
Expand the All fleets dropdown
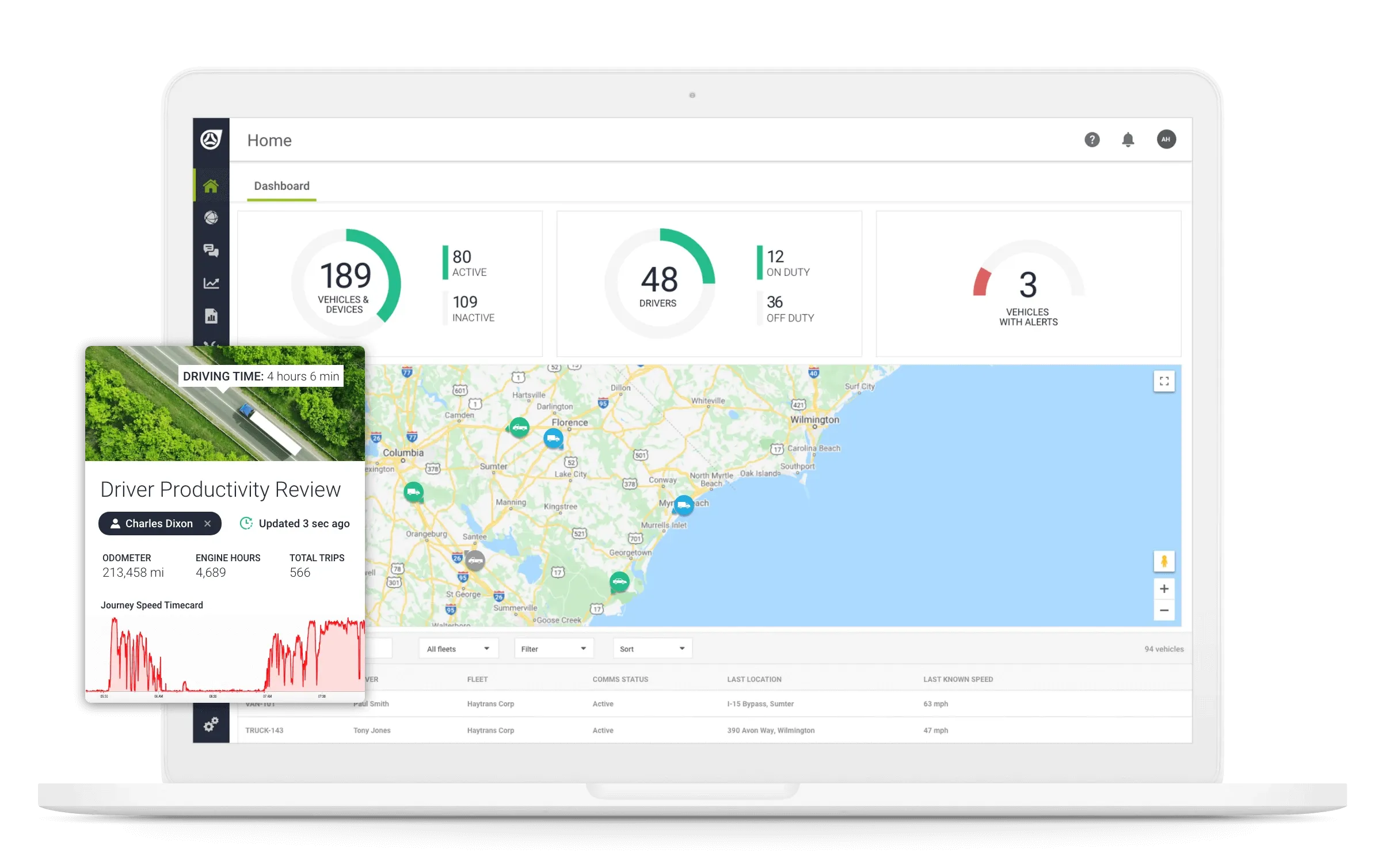coord(458,648)
